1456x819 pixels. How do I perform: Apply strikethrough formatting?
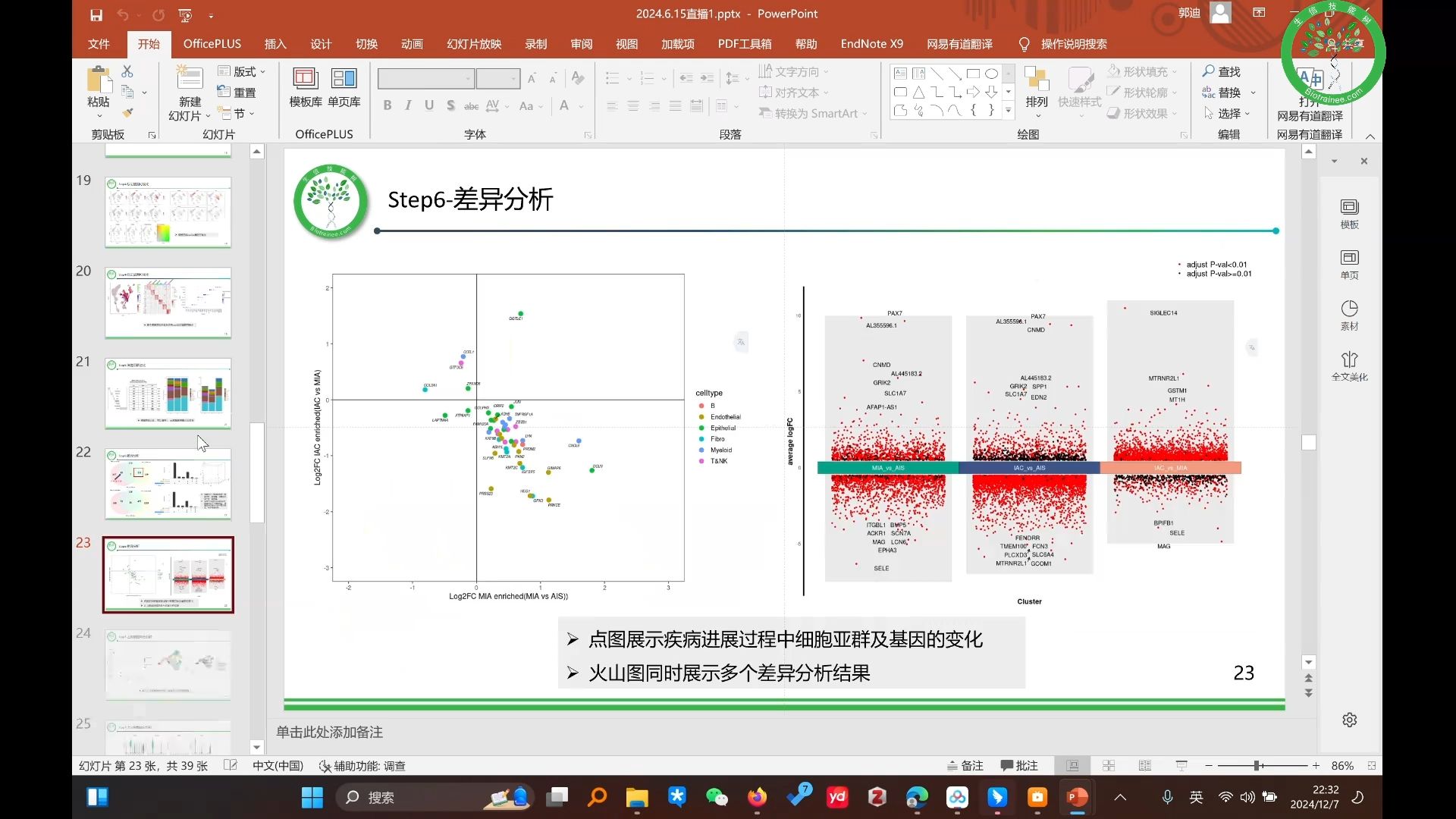471,105
